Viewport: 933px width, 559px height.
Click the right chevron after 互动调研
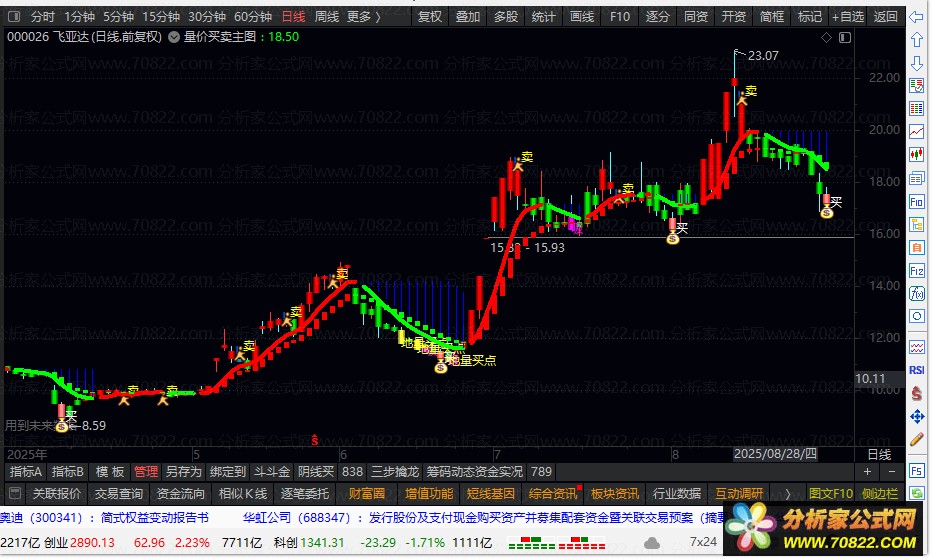(x=787, y=494)
